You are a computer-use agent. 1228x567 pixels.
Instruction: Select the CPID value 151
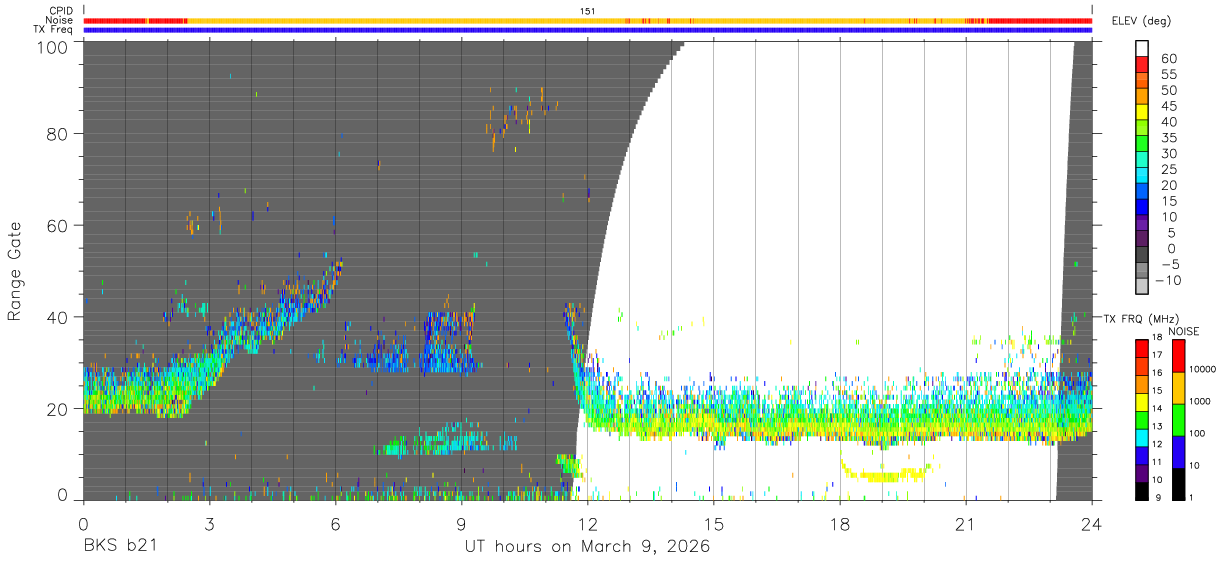(588, 11)
